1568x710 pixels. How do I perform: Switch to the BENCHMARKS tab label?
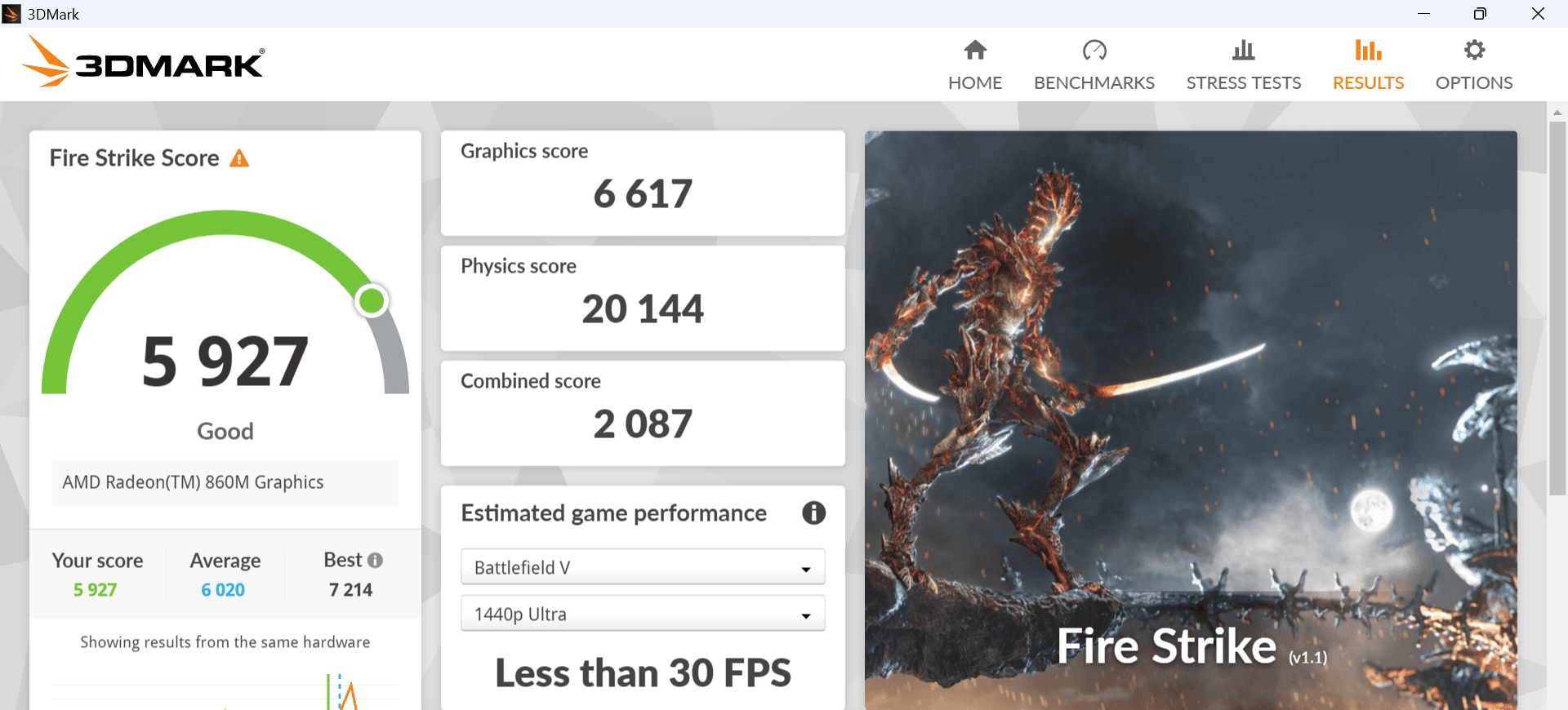coord(1094,83)
